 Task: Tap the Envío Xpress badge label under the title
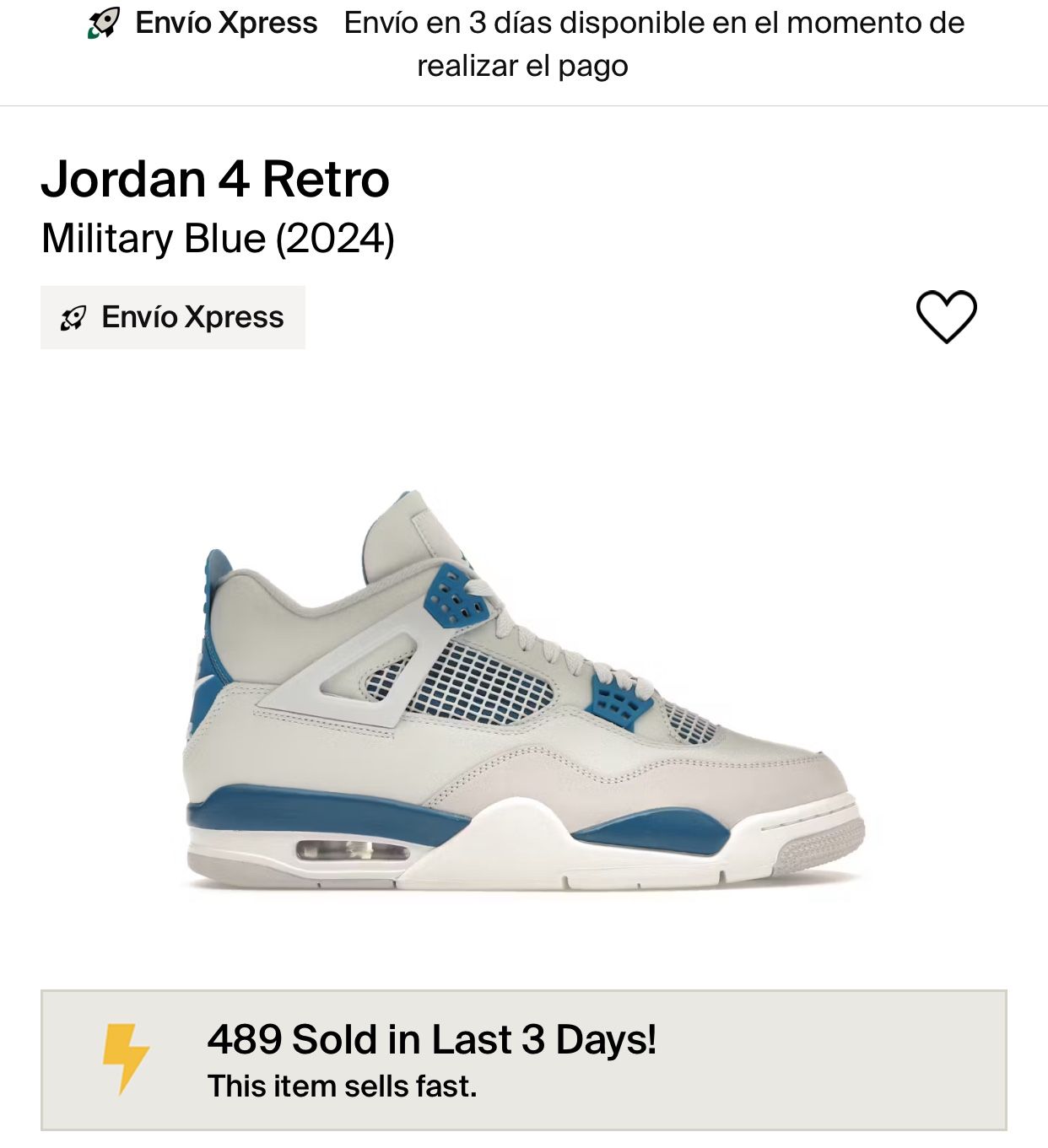[192, 317]
